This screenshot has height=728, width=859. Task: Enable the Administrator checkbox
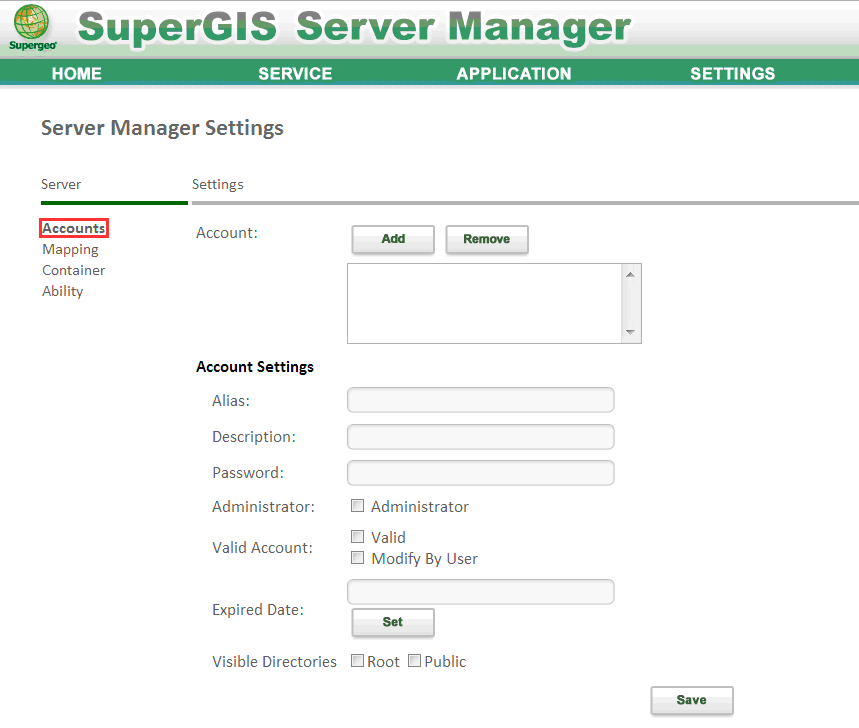point(357,506)
